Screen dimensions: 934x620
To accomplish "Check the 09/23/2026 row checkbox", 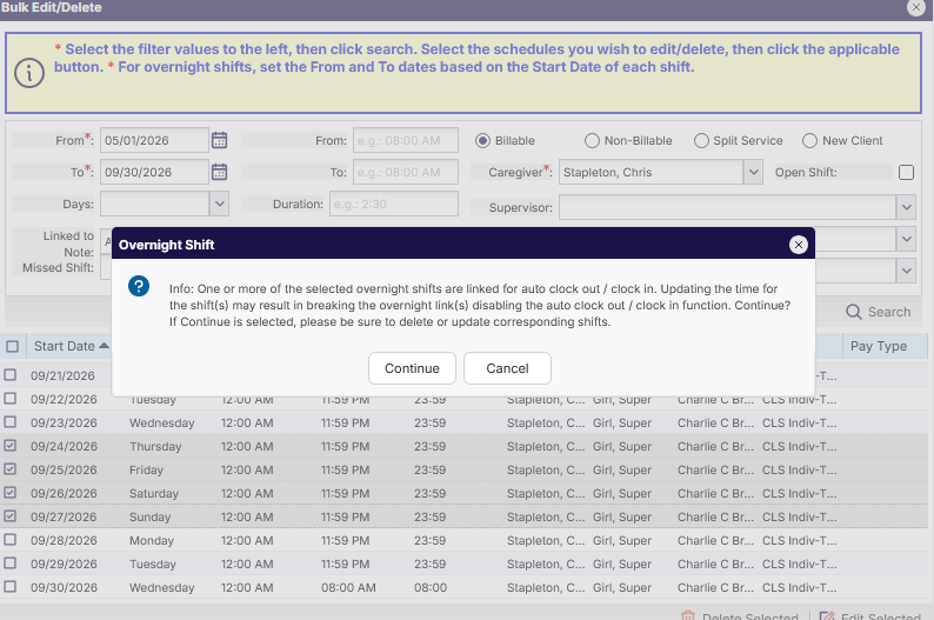I will (x=10, y=422).
